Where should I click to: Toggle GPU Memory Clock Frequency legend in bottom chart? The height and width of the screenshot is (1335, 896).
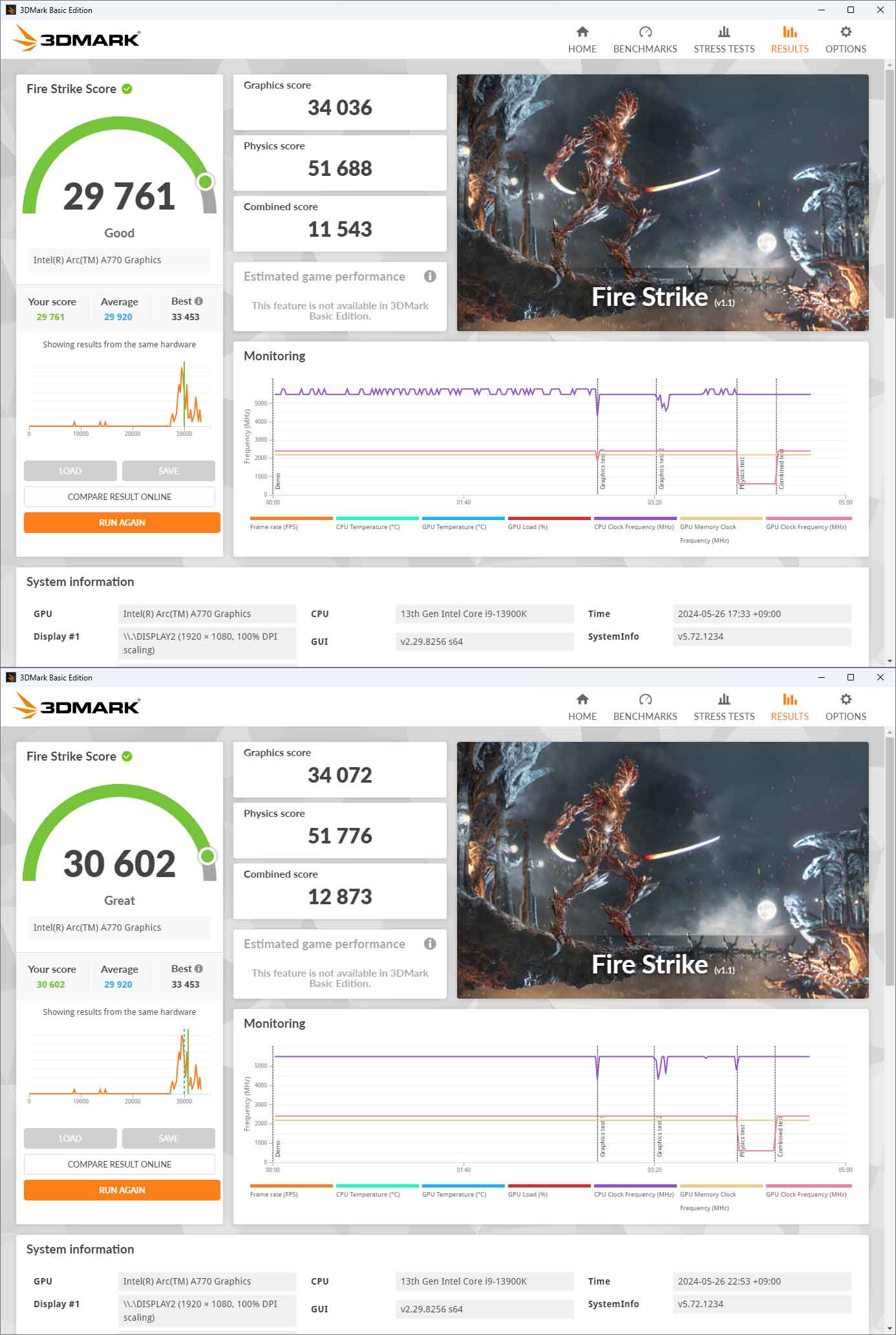click(x=721, y=1198)
